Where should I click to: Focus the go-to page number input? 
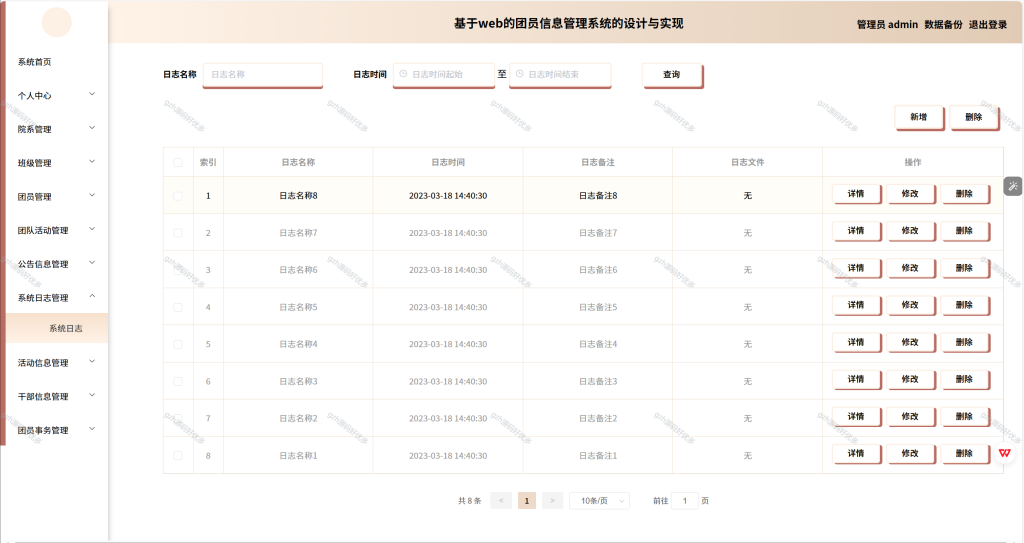685,501
